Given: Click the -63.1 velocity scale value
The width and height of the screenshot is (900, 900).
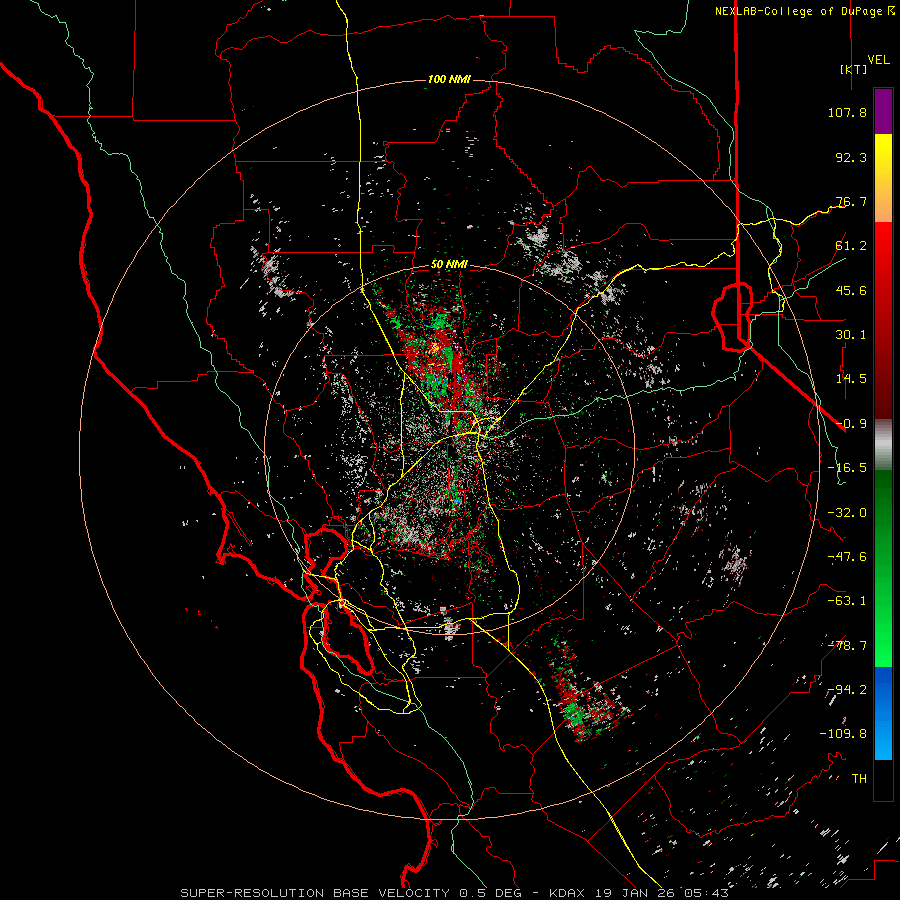Looking at the screenshot, I should (x=847, y=601).
